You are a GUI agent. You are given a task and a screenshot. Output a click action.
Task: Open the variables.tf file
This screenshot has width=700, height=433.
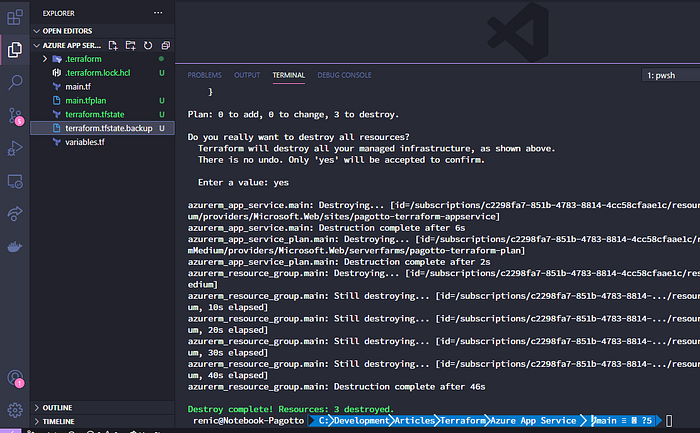(102, 142)
